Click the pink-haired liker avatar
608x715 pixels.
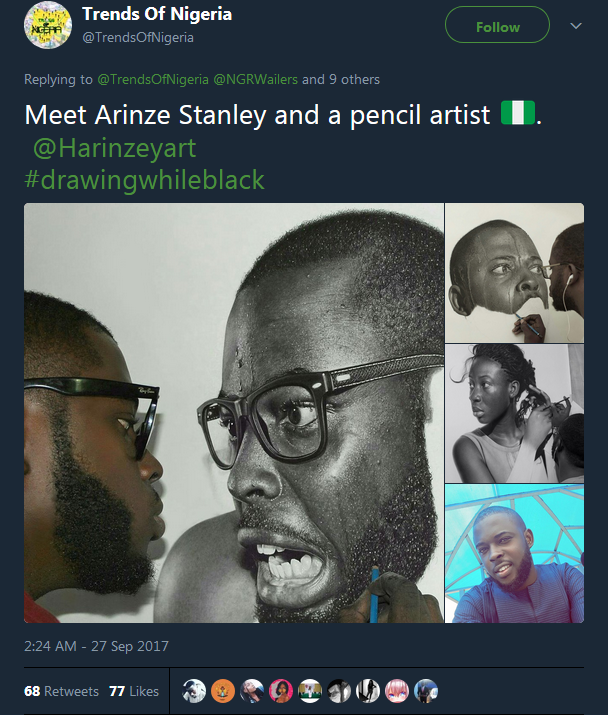pyautogui.click(x=397, y=690)
